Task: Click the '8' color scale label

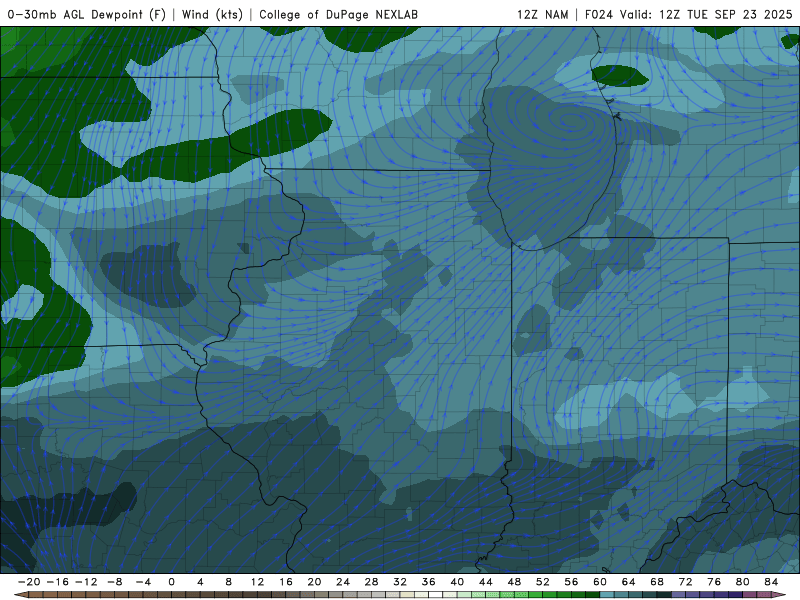Action: [x=229, y=582]
